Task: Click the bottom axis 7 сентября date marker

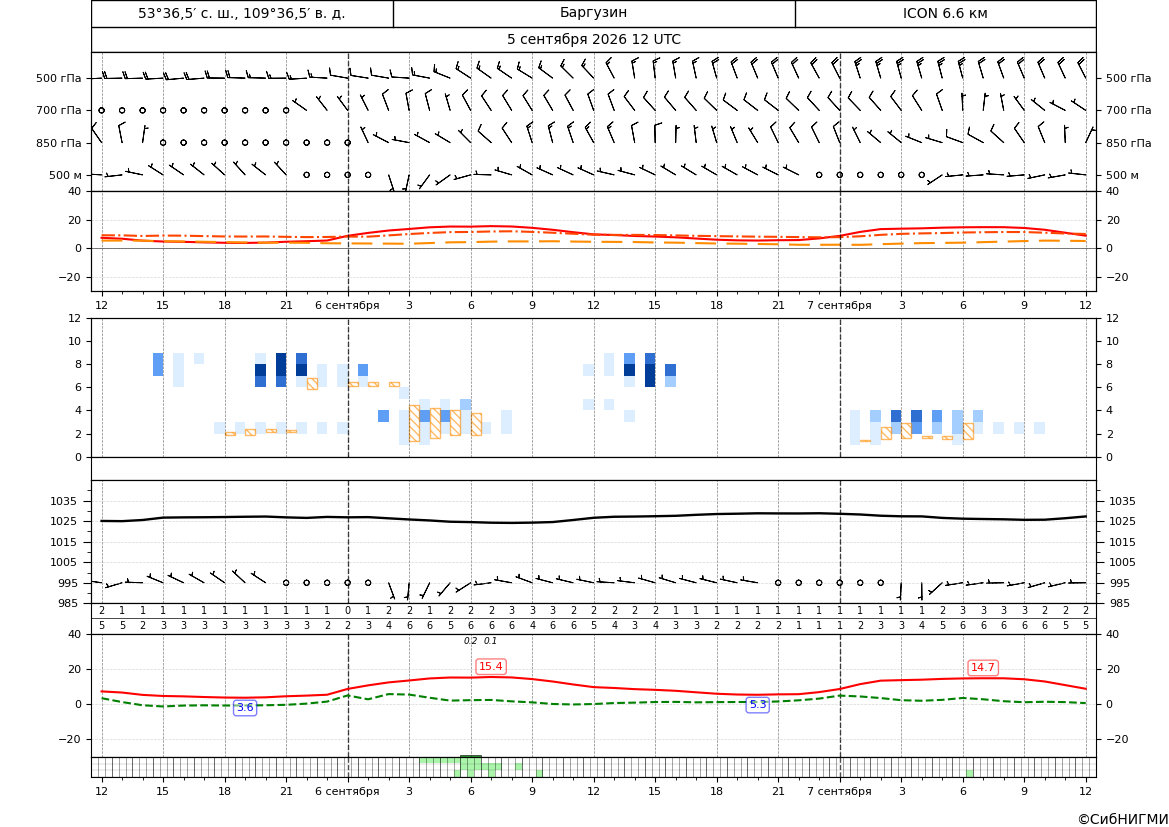Action: tap(839, 791)
